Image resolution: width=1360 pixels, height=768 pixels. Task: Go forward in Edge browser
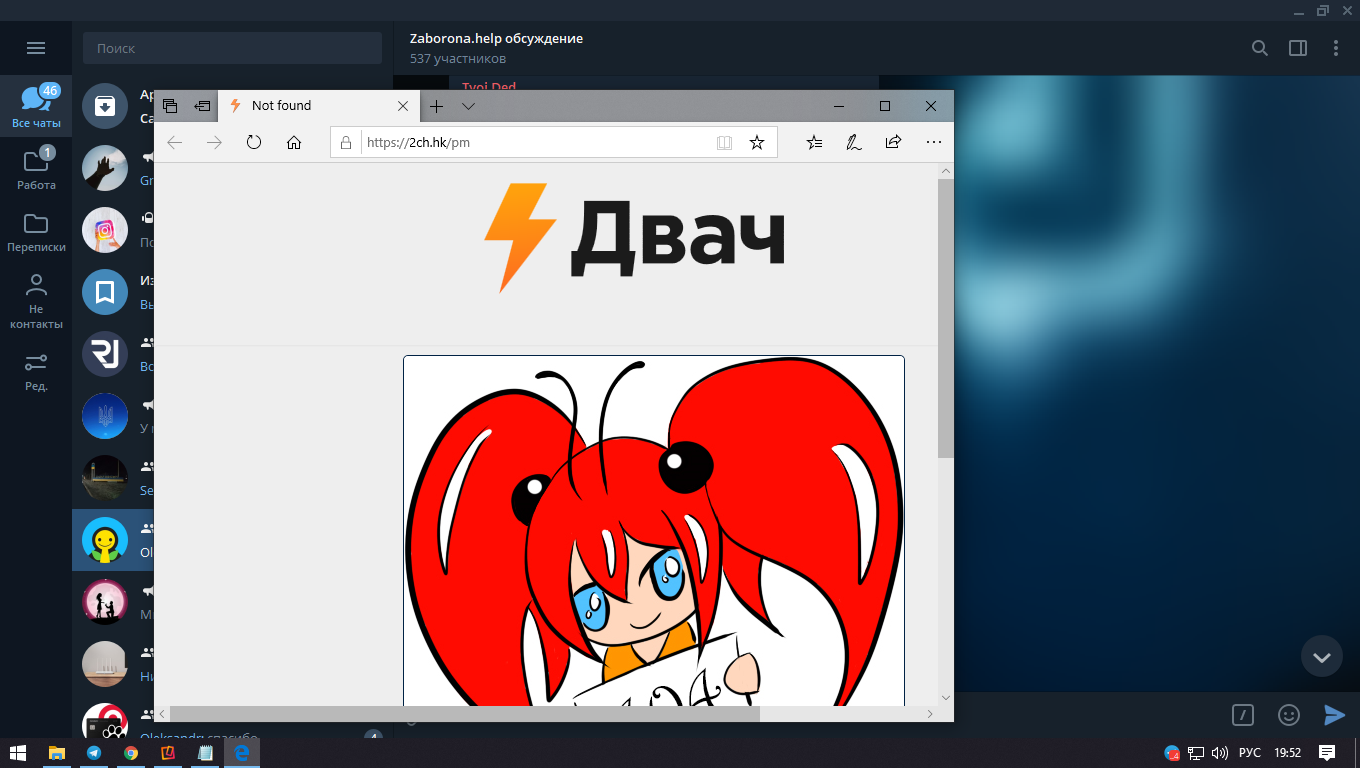click(x=214, y=142)
